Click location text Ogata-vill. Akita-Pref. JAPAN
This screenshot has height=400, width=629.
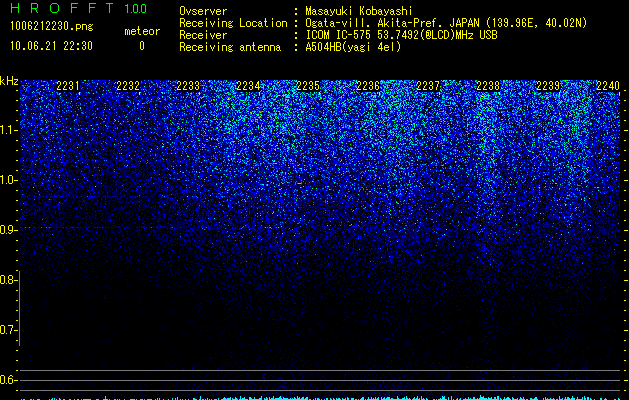pyautogui.click(x=392, y=23)
